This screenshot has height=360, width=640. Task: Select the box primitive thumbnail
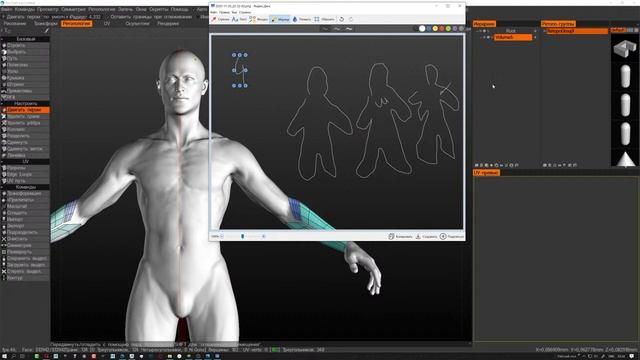tap(624, 49)
